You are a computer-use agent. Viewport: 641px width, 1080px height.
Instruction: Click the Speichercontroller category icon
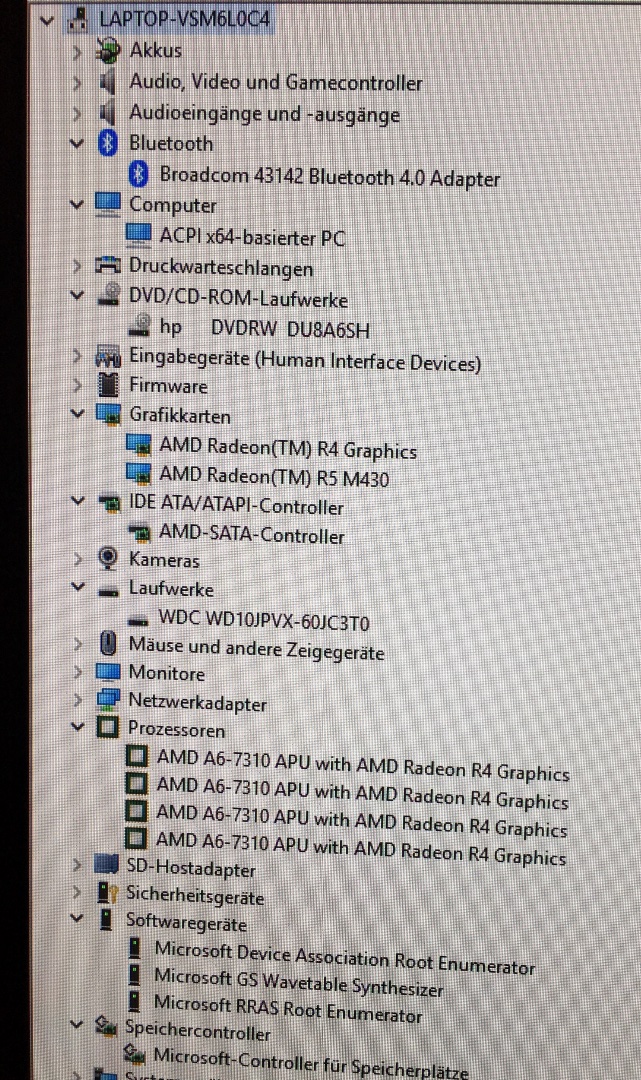(x=105, y=1027)
